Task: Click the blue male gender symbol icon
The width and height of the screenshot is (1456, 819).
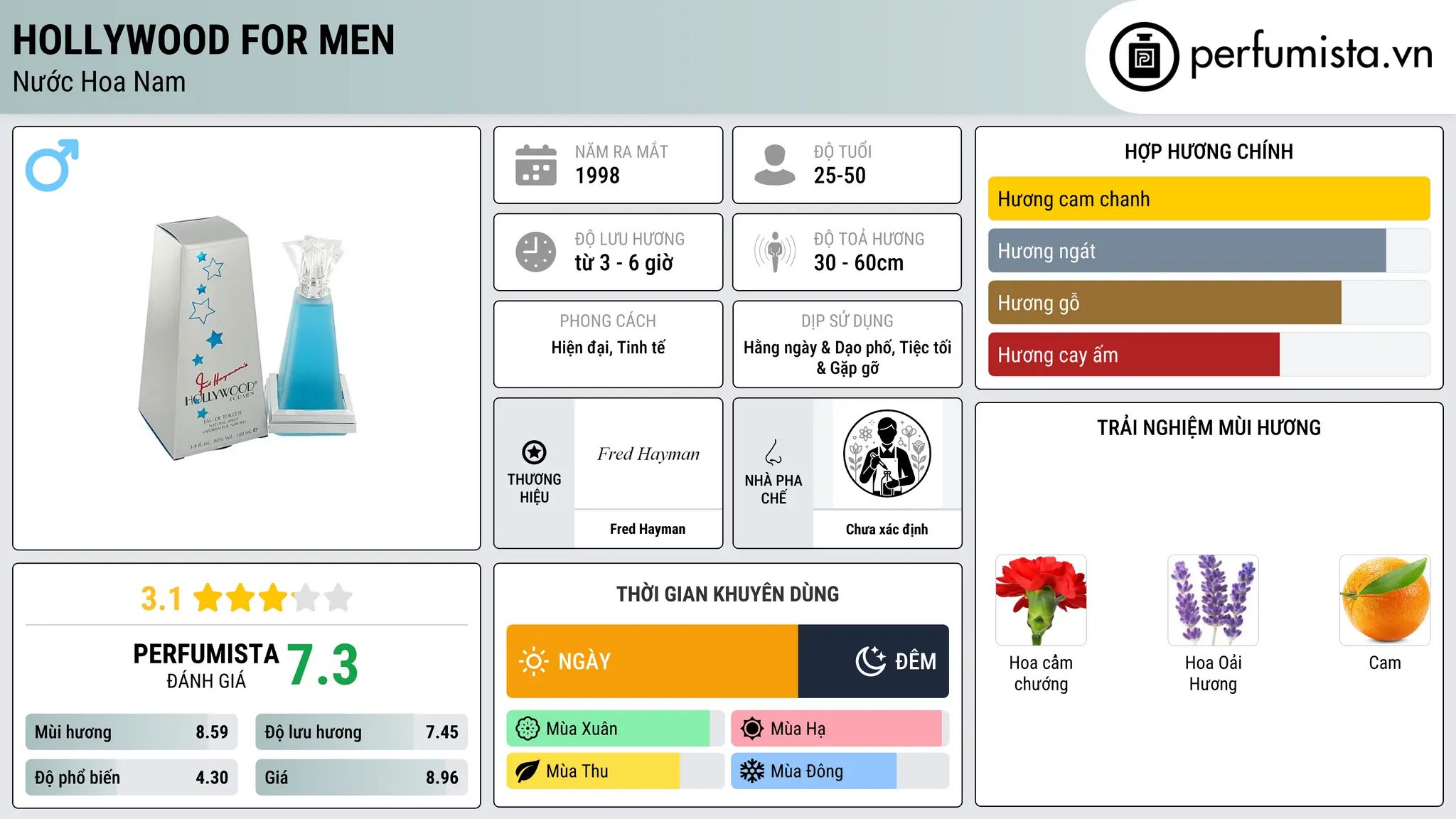Action: (52, 165)
